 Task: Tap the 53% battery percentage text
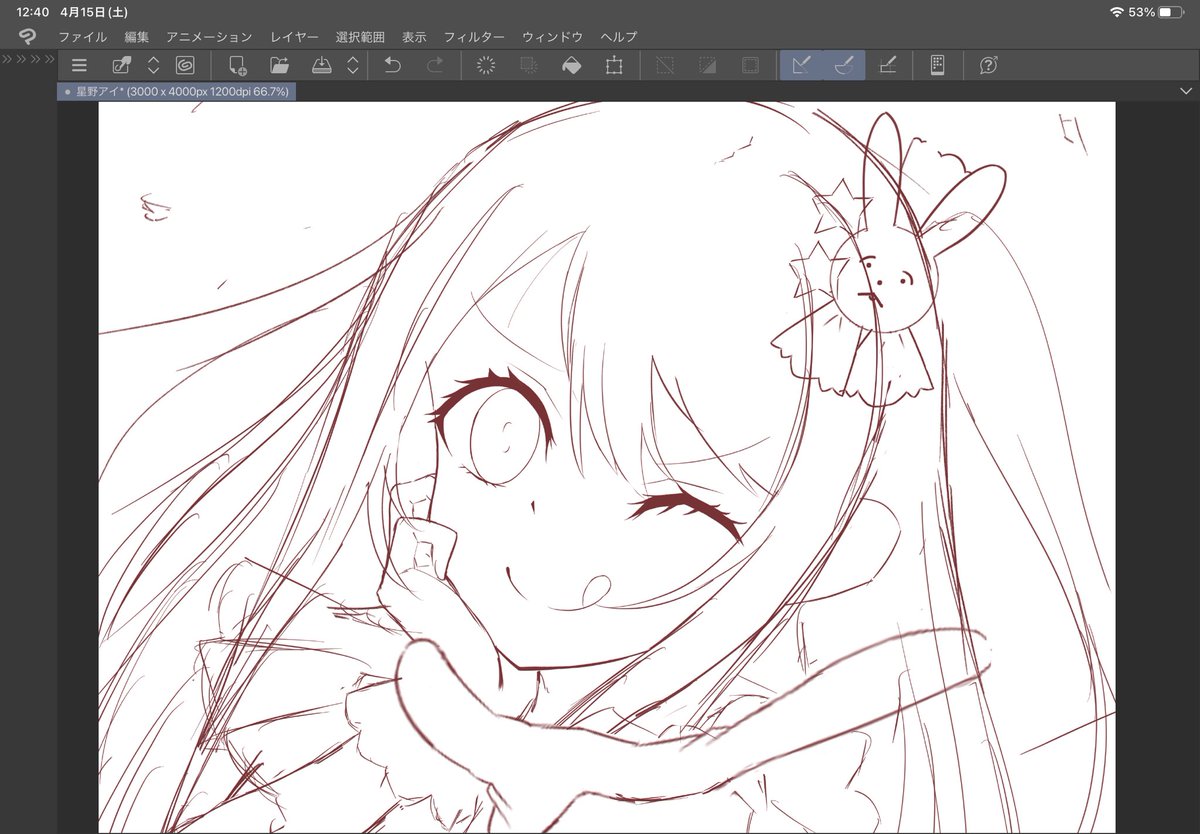(1141, 12)
